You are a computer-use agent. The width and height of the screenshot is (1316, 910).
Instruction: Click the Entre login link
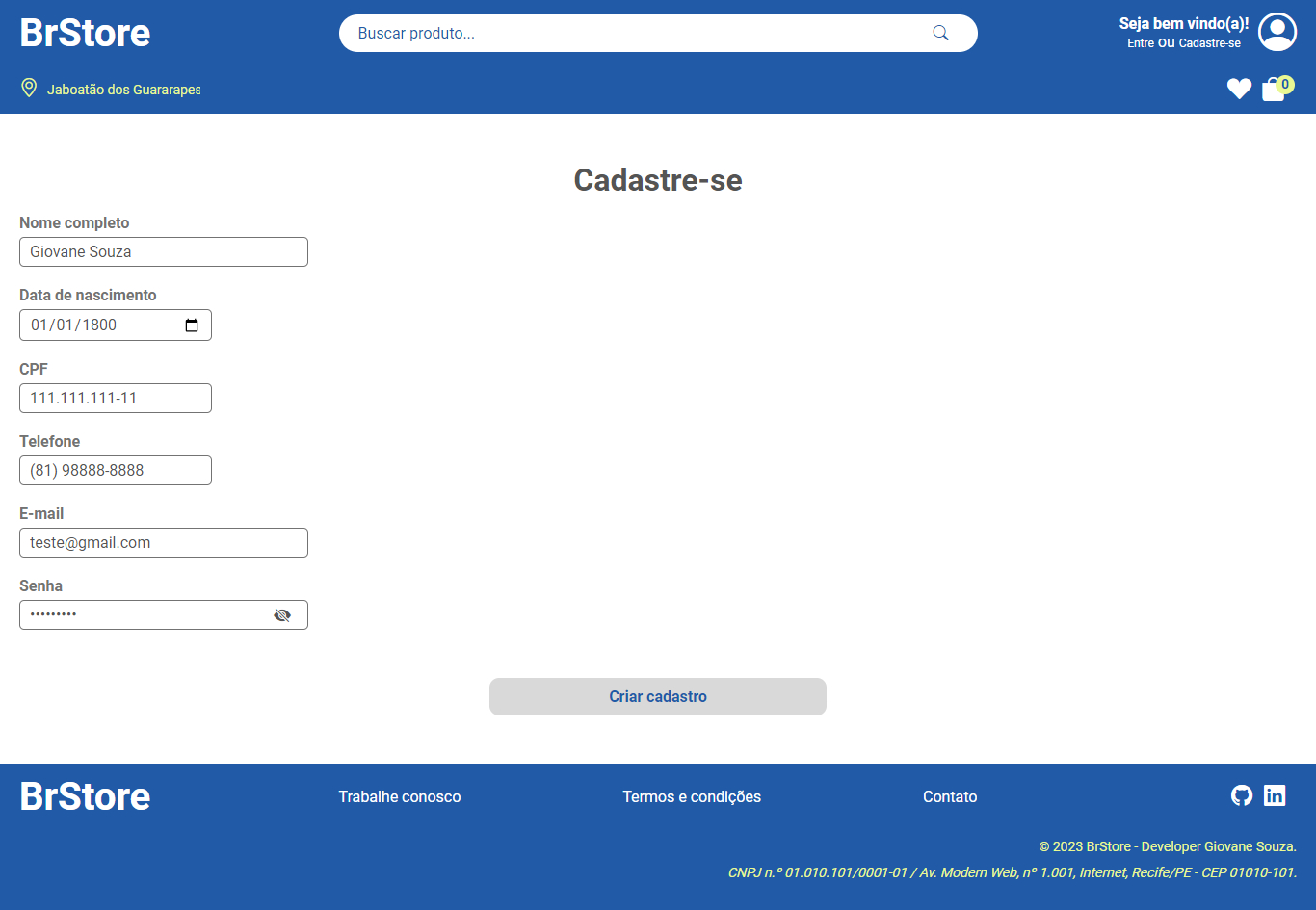[1141, 43]
